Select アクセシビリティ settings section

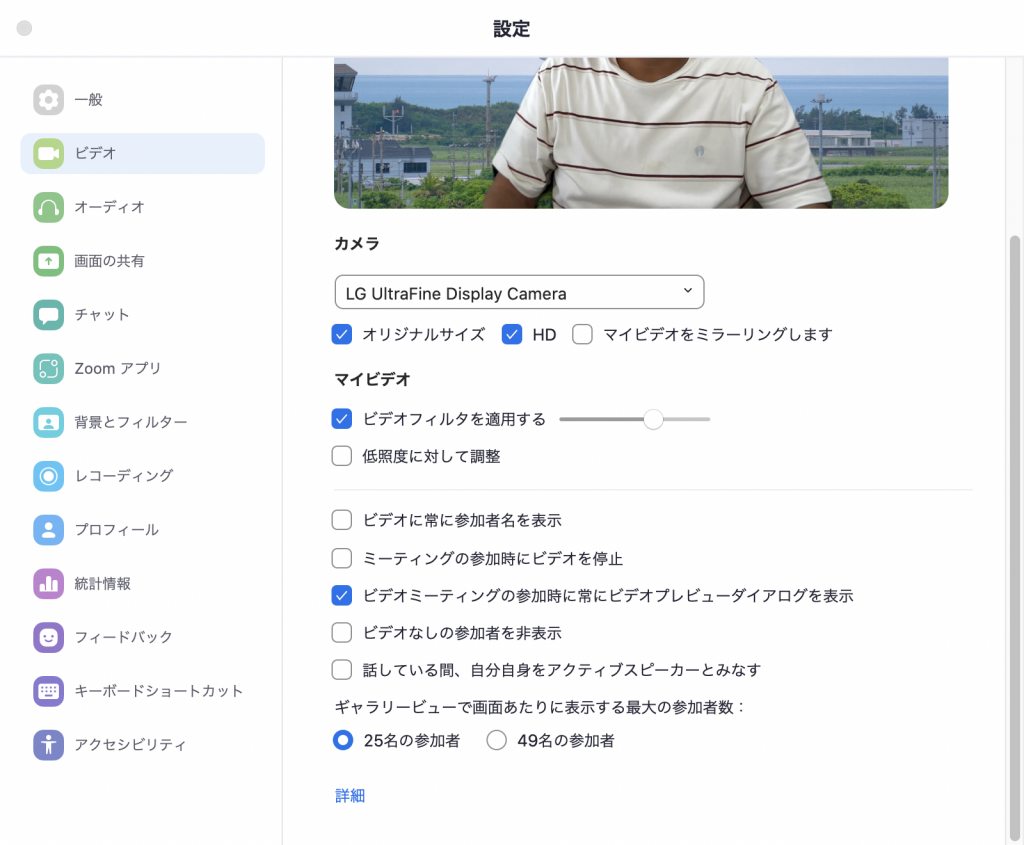(x=142, y=744)
